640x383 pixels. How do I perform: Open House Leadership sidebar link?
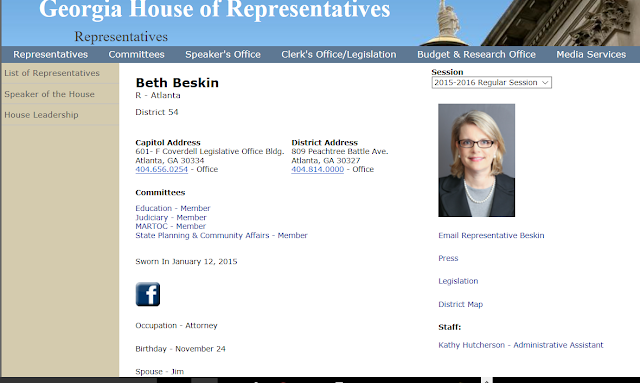tap(41, 115)
